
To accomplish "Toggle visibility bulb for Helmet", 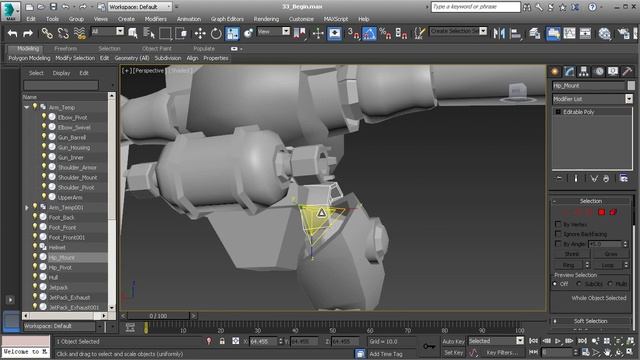I will 35,247.
